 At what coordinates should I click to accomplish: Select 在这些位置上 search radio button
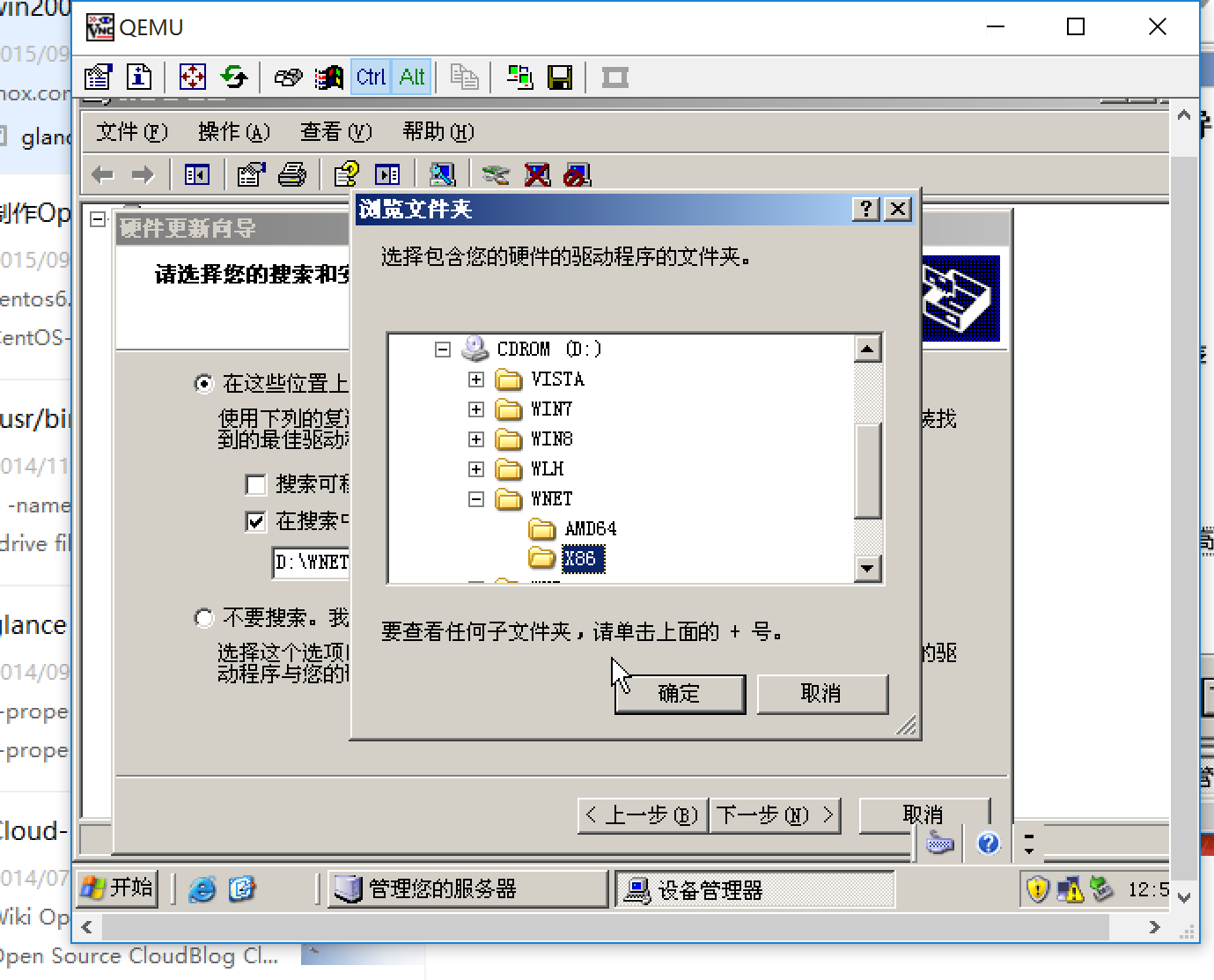(204, 384)
